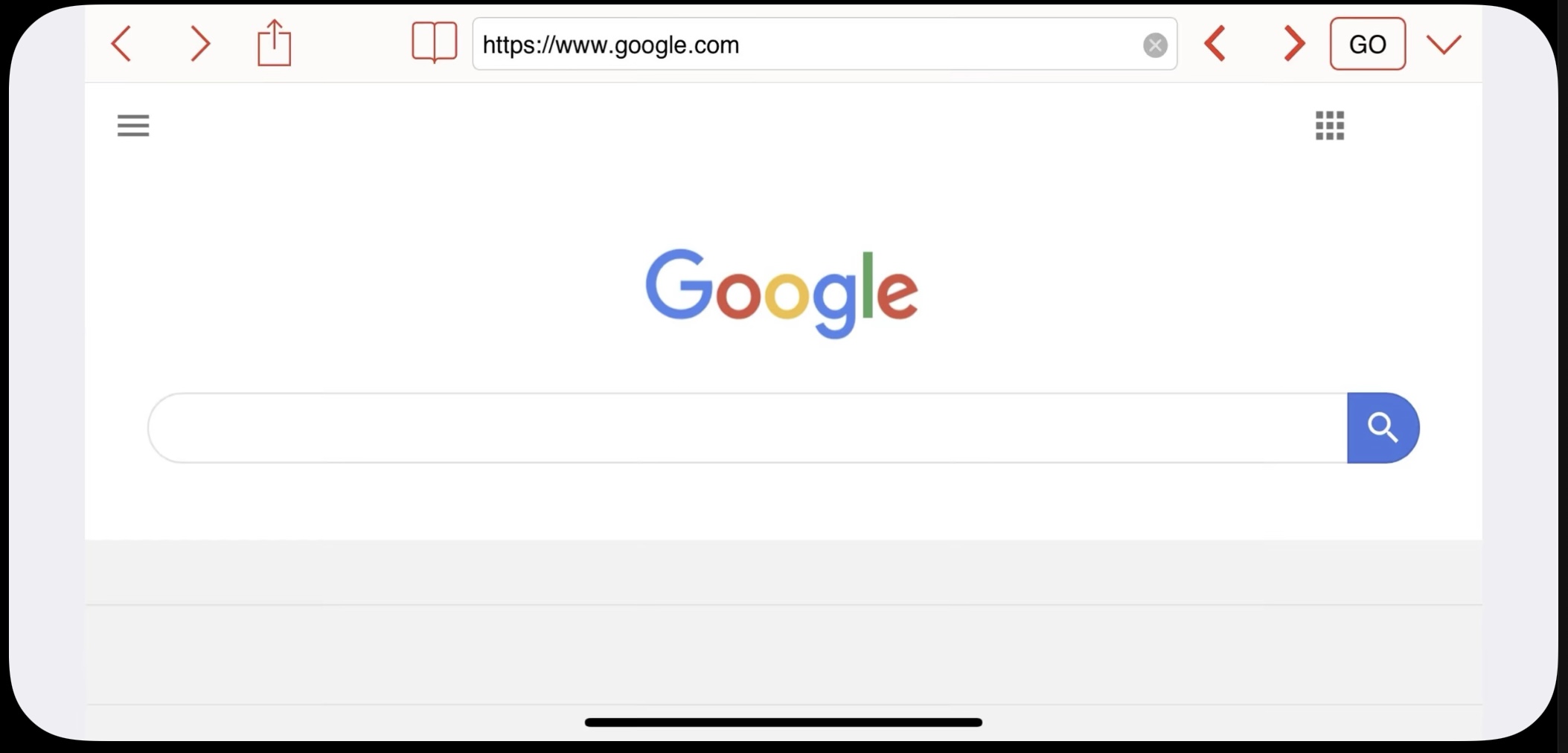Open Google's hamburger menu

pos(133,126)
